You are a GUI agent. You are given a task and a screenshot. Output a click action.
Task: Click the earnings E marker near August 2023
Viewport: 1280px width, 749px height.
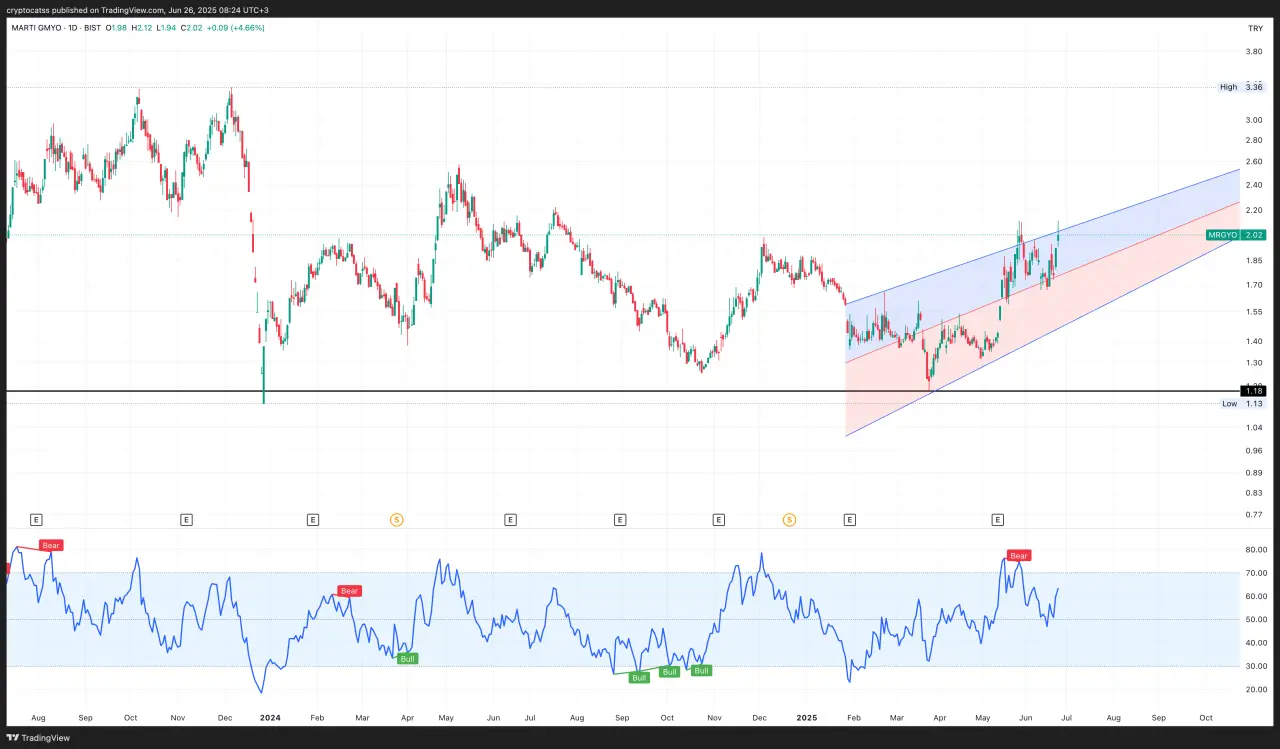(x=36, y=520)
